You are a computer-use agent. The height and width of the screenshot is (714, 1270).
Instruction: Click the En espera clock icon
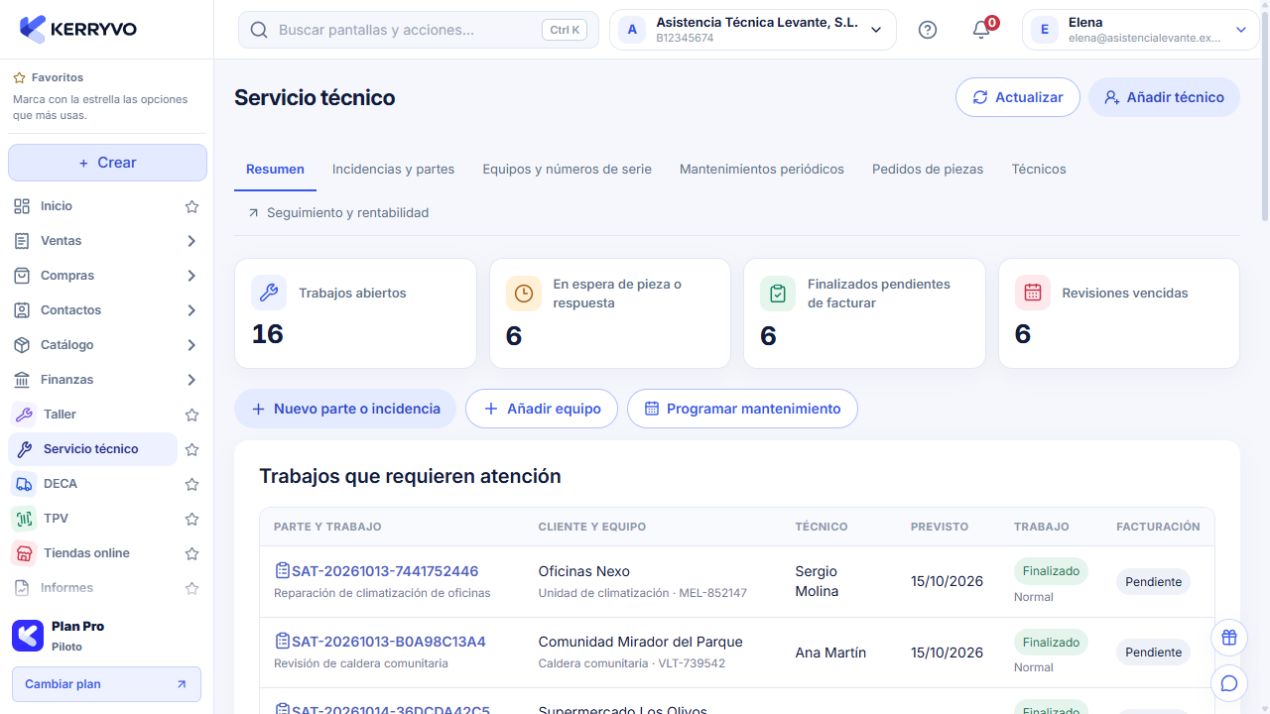[523, 293]
